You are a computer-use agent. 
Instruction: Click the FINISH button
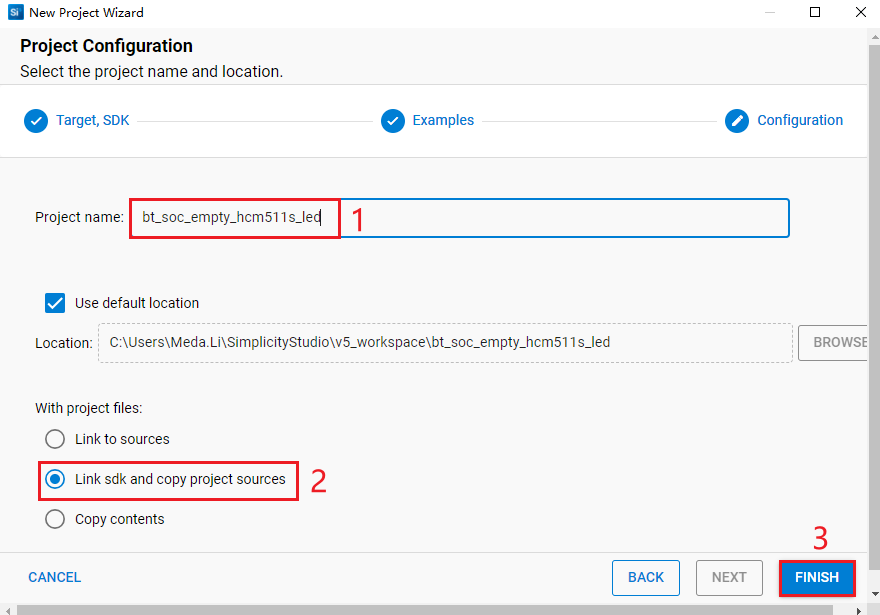[817, 577]
